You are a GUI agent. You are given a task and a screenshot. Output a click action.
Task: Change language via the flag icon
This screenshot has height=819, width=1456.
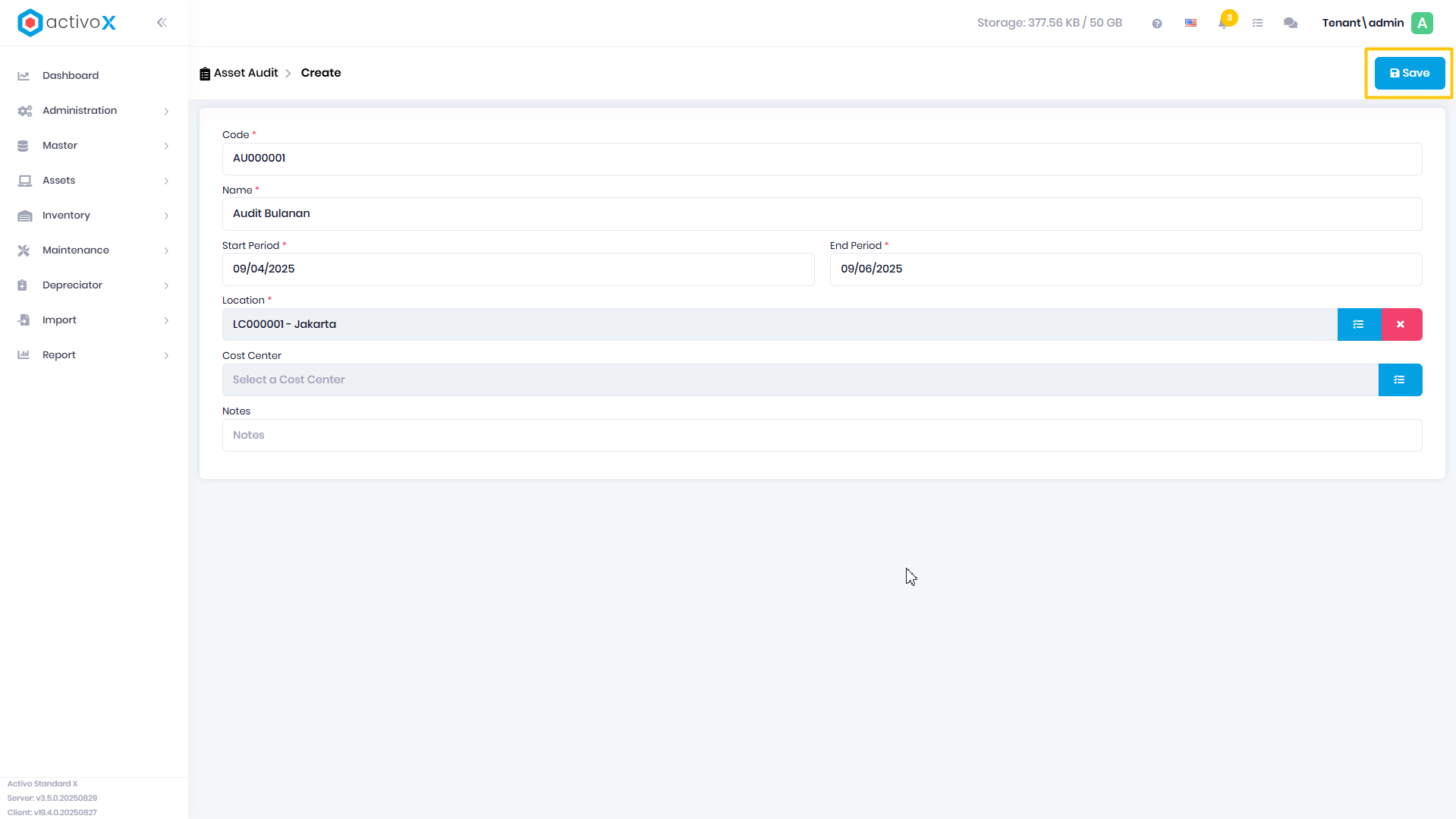tap(1191, 23)
